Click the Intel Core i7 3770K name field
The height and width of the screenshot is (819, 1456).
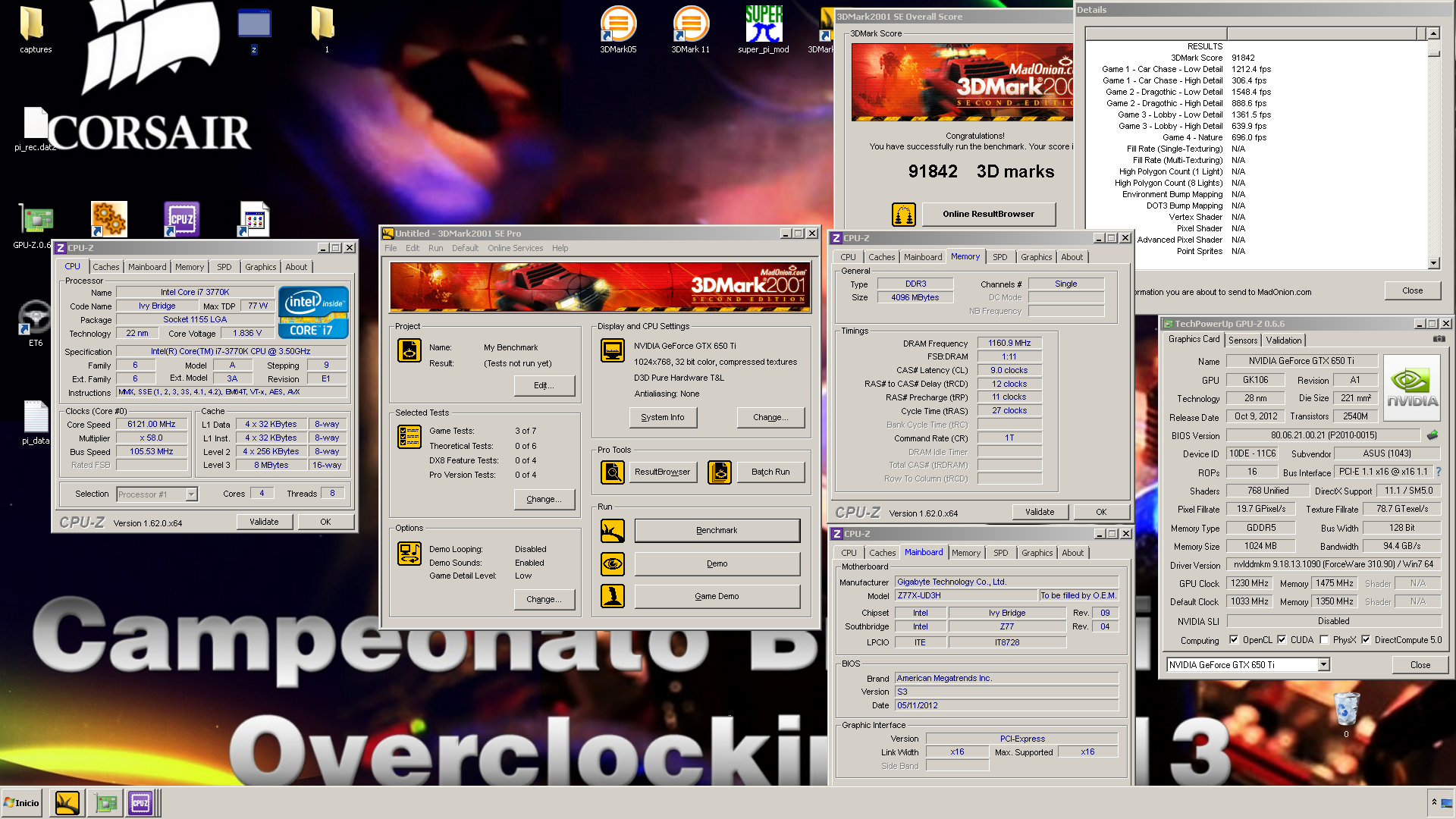tap(195, 292)
